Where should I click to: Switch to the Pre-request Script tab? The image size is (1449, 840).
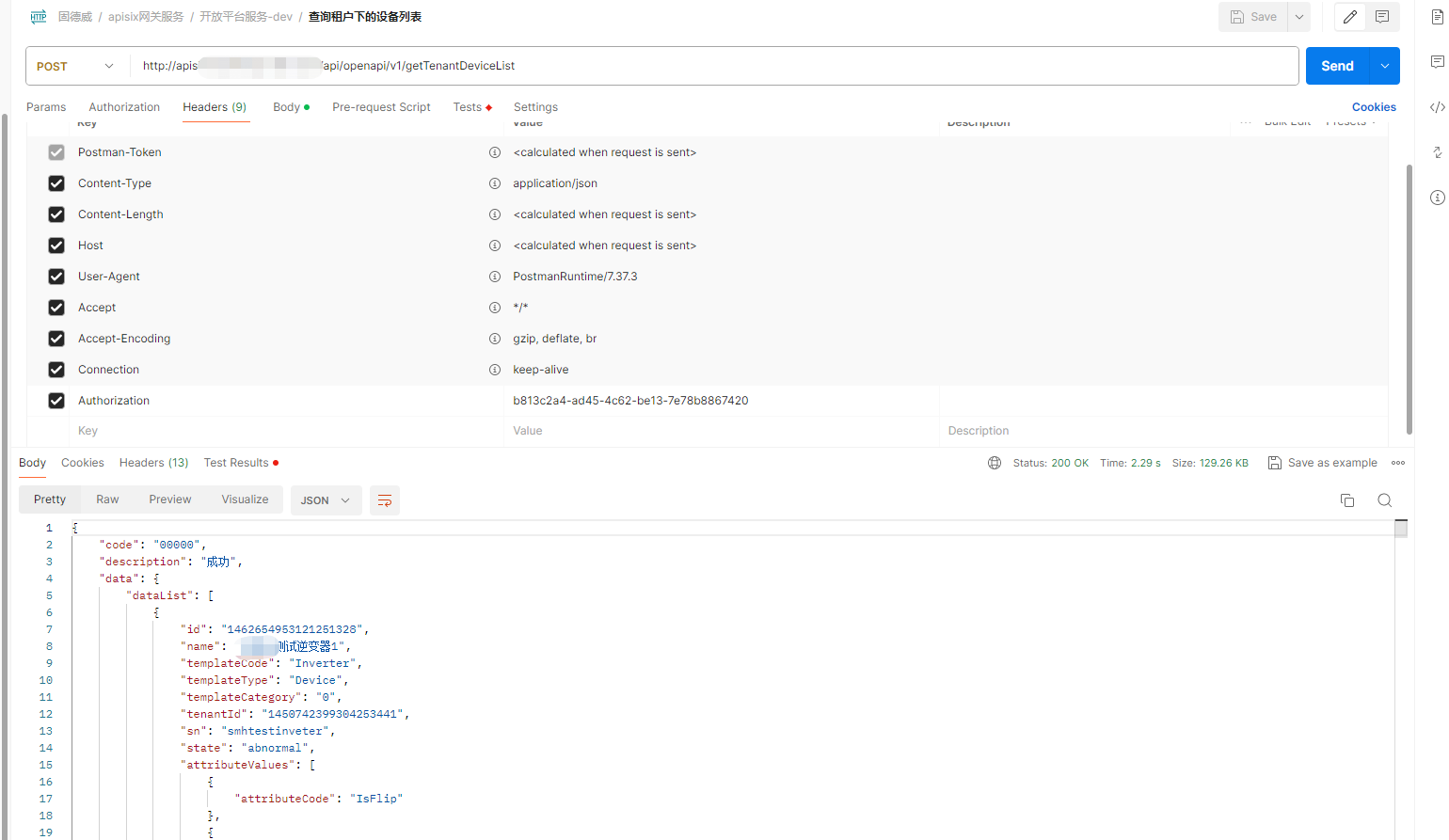point(381,107)
